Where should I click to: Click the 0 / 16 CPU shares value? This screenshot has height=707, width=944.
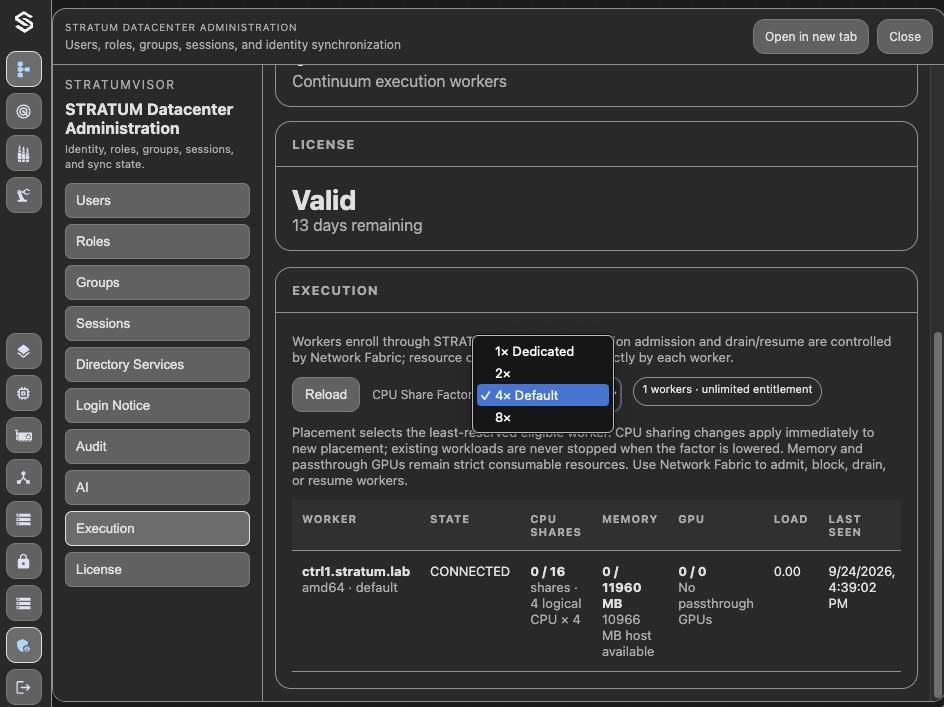(547, 572)
